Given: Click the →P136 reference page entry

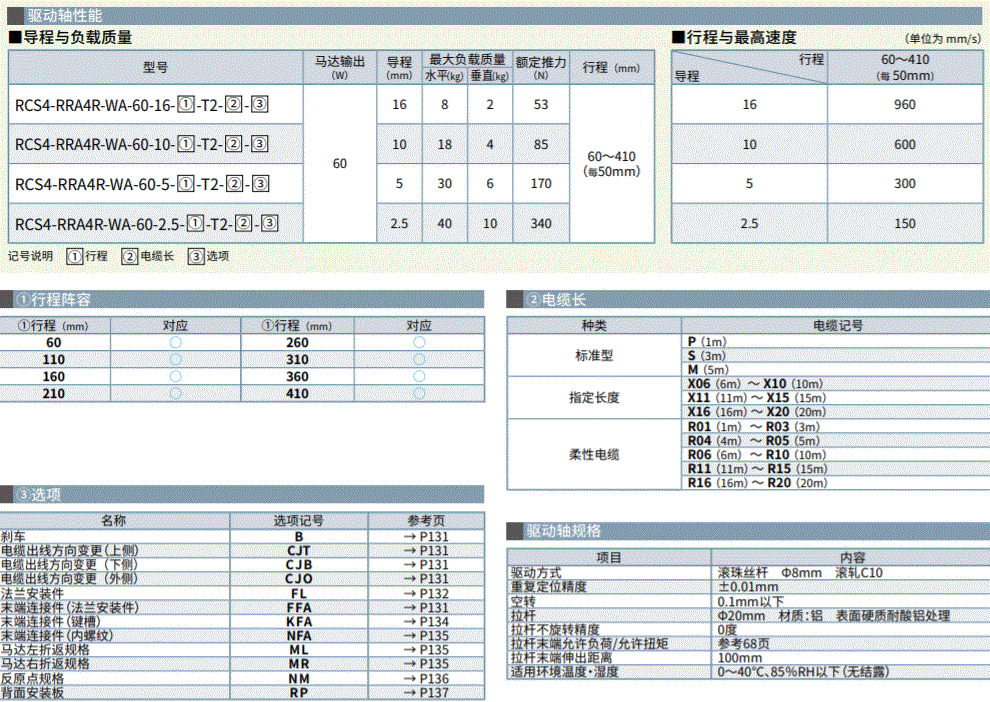Looking at the screenshot, I should tap(426, 679).
